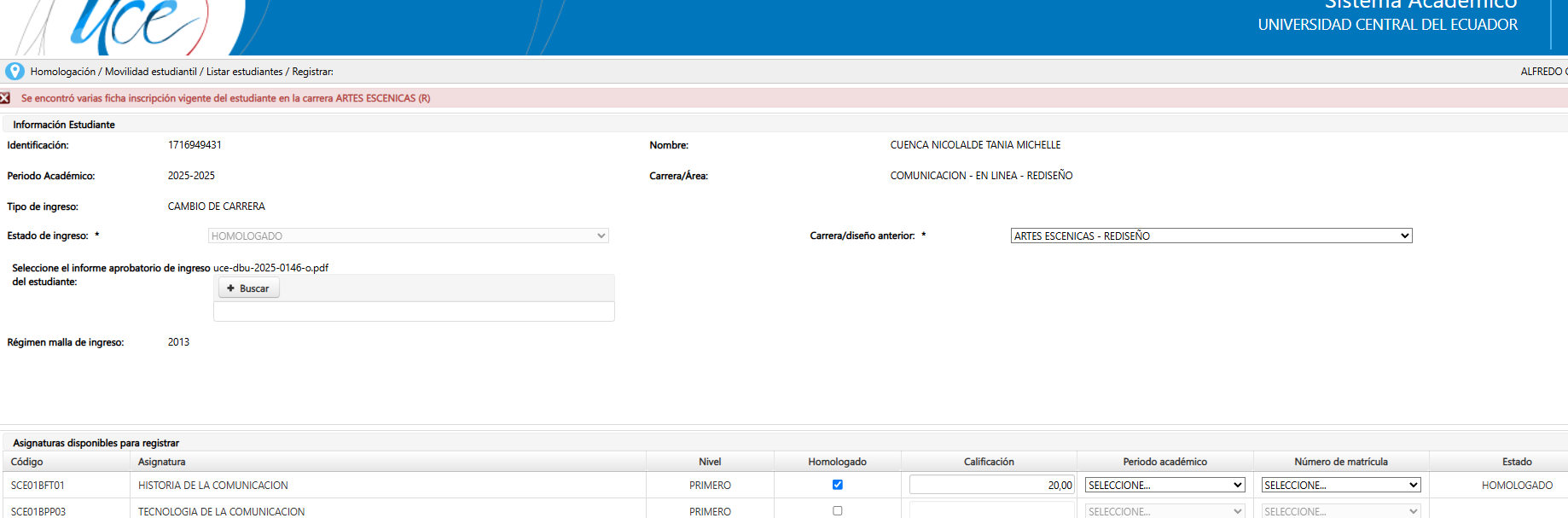1568x518 pixels.
Task: Click the Régimen malla value 2013
Action: 178,342
